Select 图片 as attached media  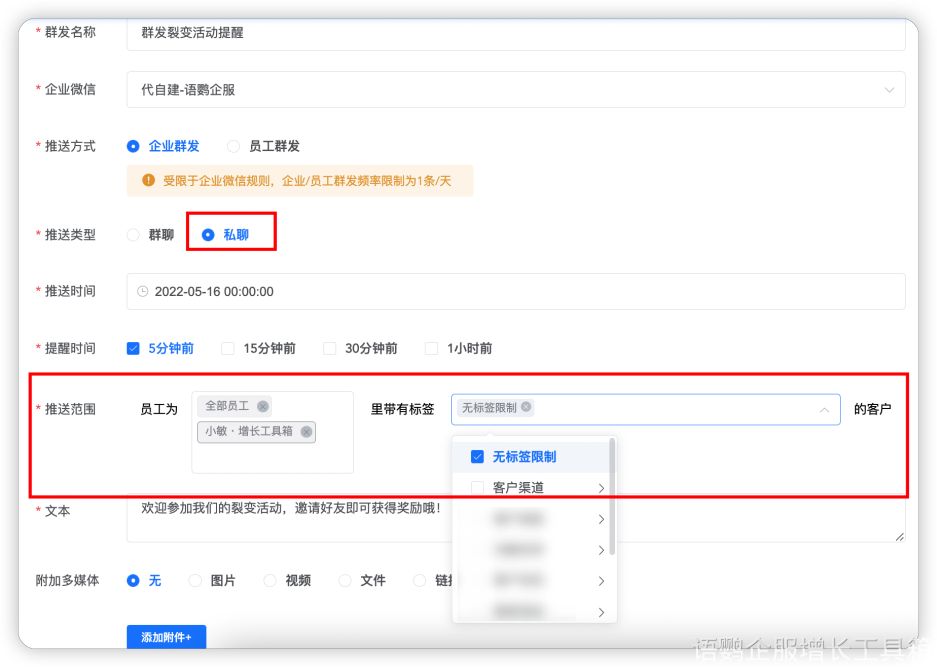pos(195,580)
